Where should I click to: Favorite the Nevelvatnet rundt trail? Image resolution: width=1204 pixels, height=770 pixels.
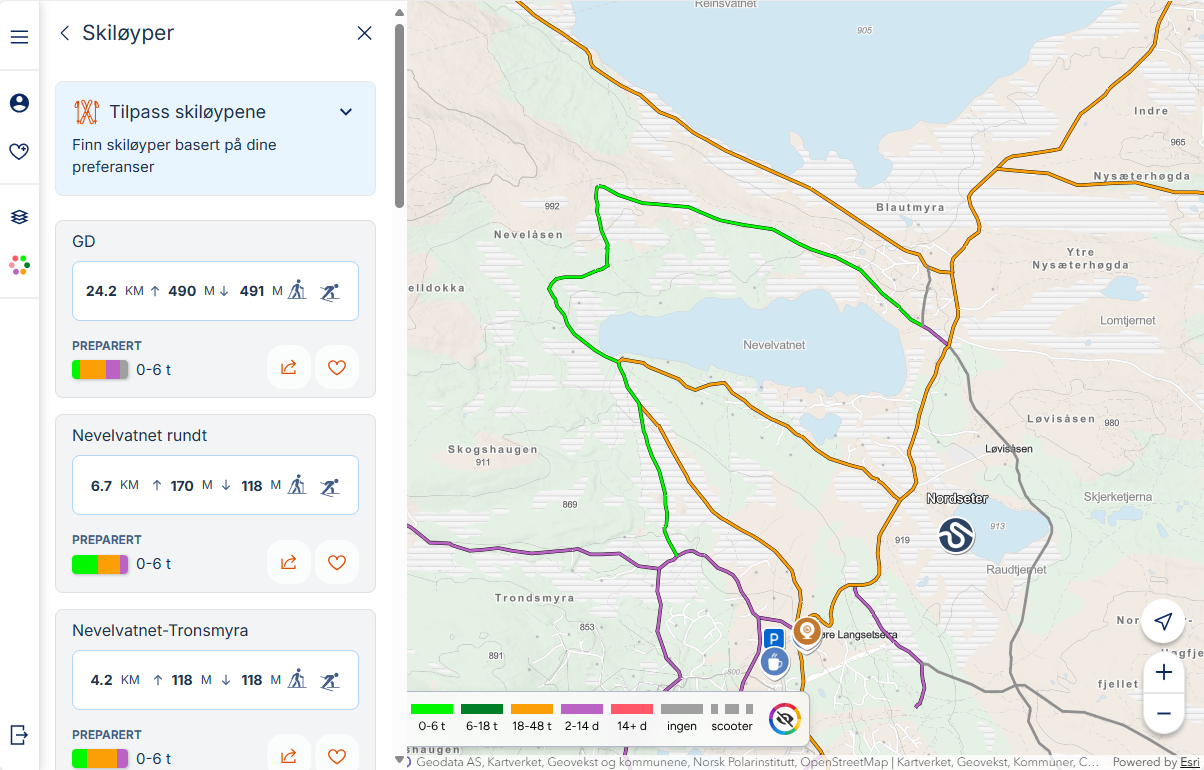pos(337,563)
